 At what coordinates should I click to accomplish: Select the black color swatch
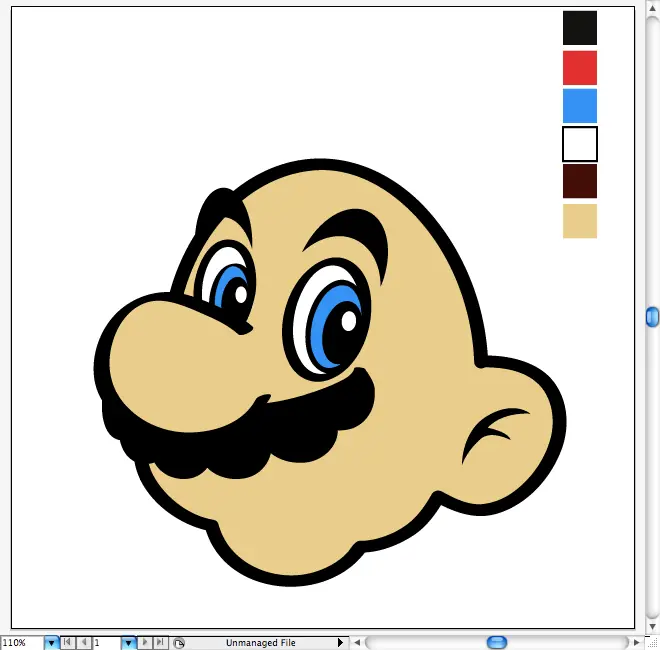[580, 28]
